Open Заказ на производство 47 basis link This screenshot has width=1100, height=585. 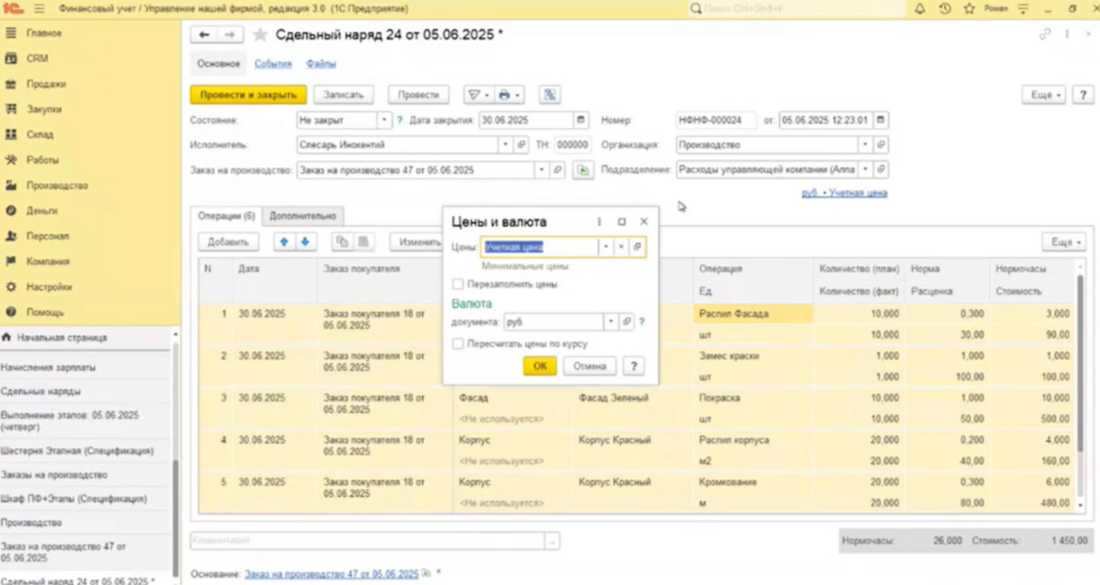tap(331, 574)
